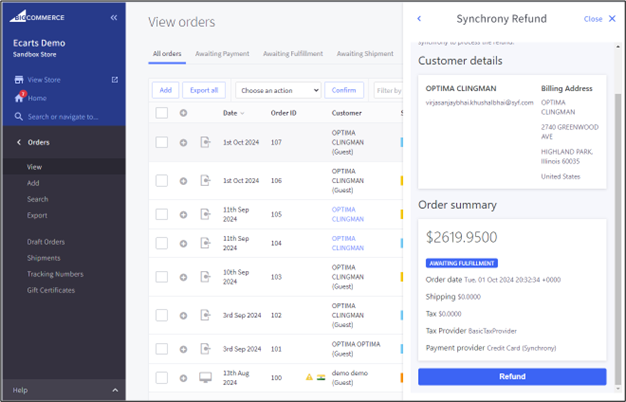Expand order 104 with its plus icon
Viewport: 626px width, 402px height.
pyautogui.click(x=183, y=243)
